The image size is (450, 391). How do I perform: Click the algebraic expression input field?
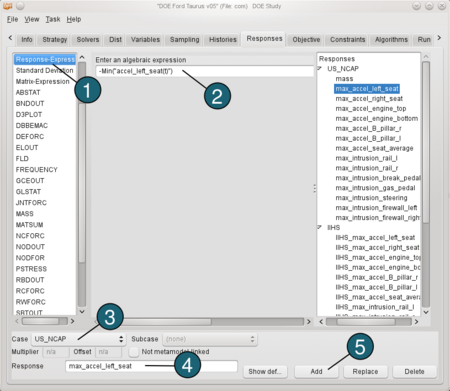204,71
